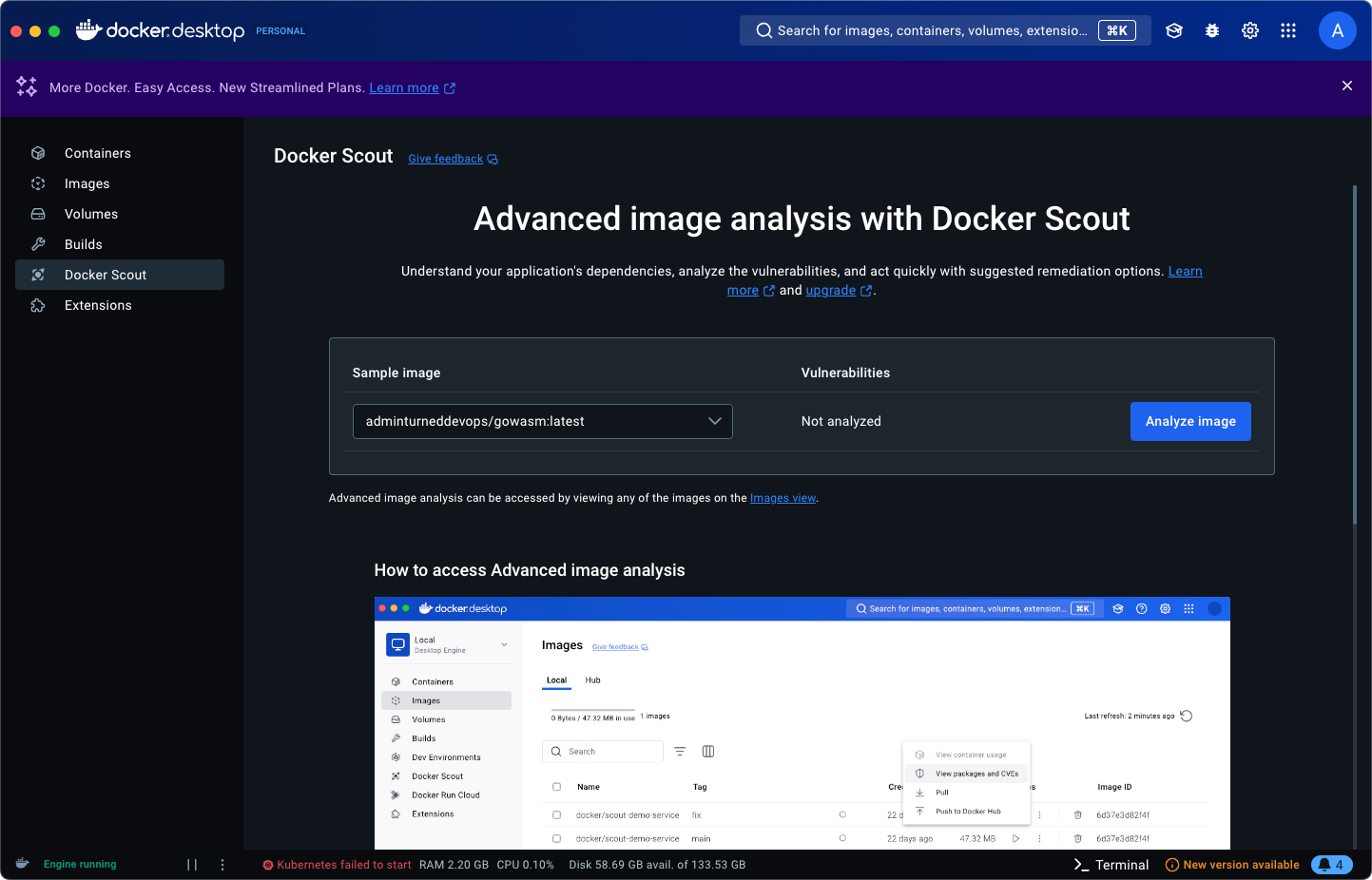Go to Volumes section
Screen dimensions: 1372x880
click(x=120, y=214)
